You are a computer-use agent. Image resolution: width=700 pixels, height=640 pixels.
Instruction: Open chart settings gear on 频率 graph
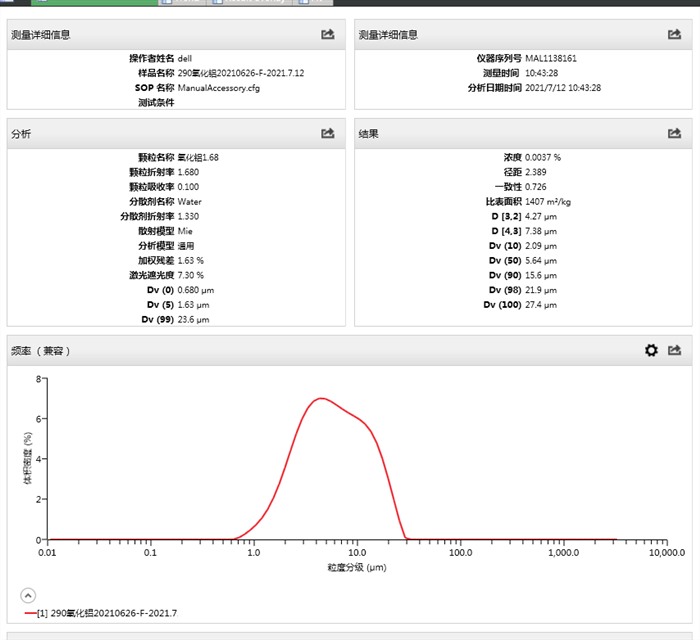point(651,351)
